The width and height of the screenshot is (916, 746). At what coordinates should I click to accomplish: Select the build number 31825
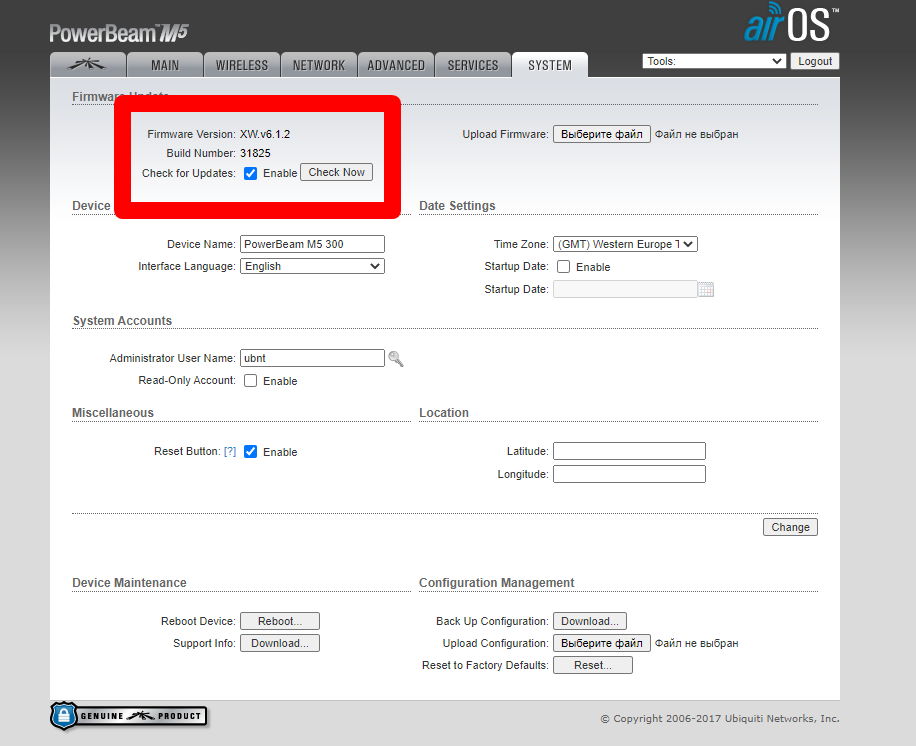click(255, 153)
